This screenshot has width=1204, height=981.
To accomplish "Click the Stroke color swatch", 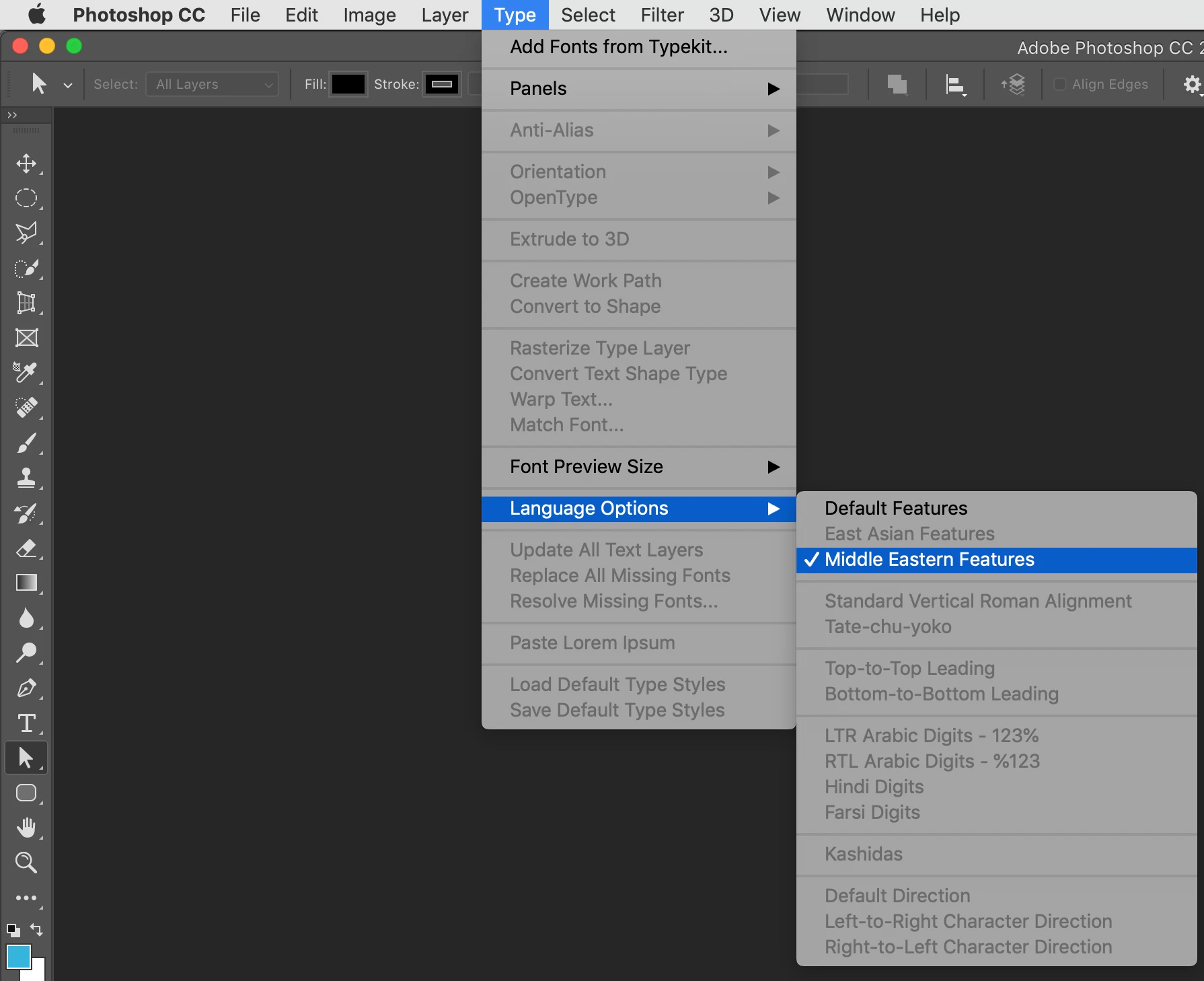I will pyautogui.click(x=442, y=84).
